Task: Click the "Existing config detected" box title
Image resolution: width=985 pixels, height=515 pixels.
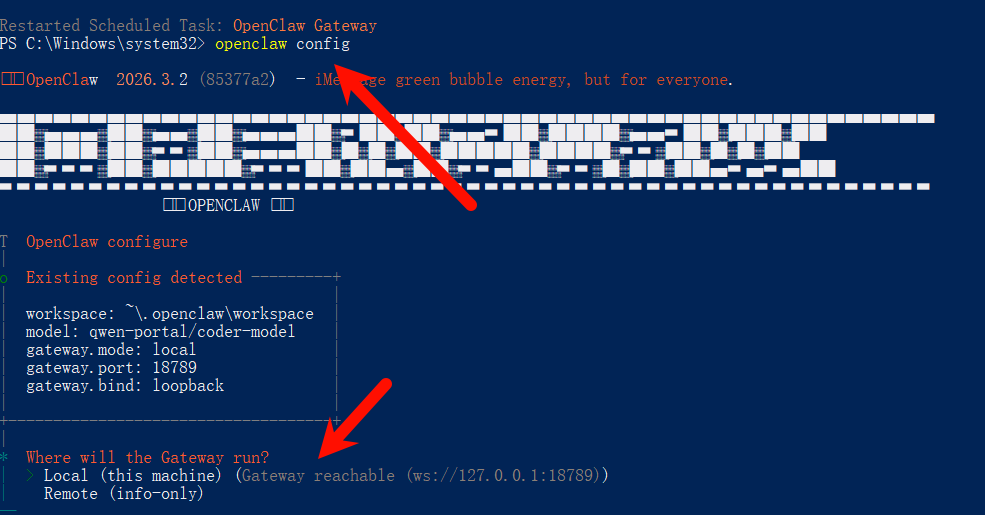Action: point(134,278)
